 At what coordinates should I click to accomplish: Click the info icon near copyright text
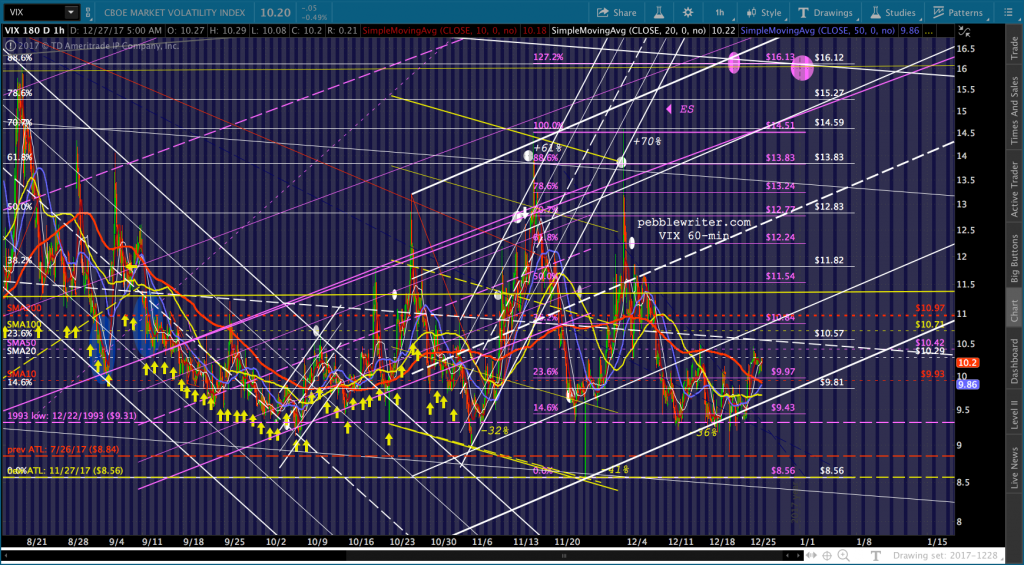(9, 45)
